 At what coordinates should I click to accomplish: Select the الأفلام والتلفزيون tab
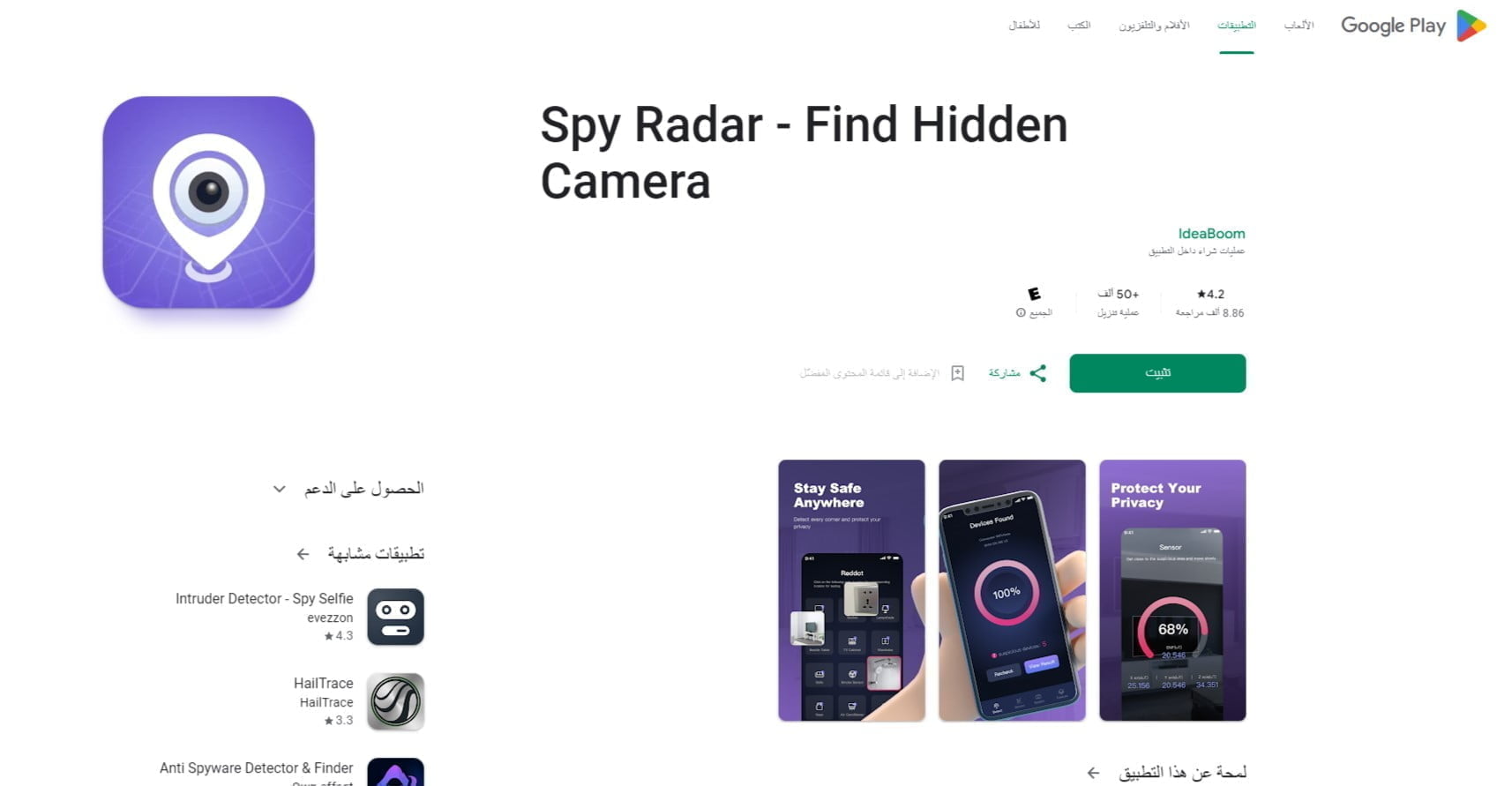point(1154,26)
